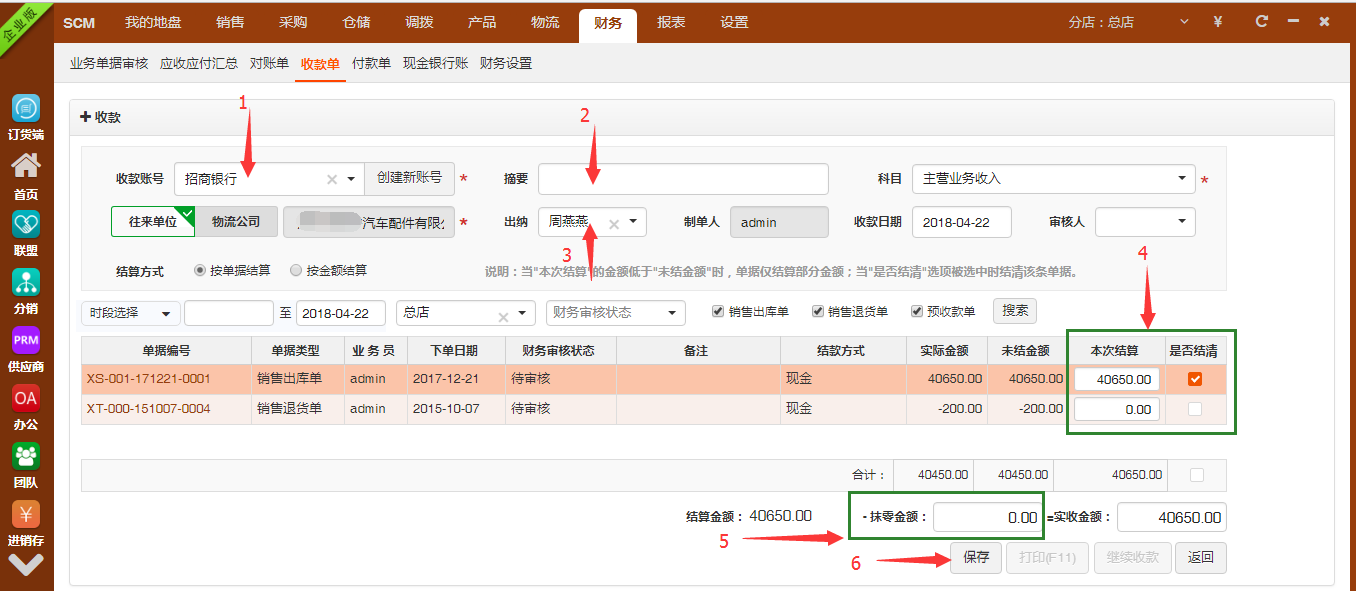Open the 分销 distribution icon
Viewport: 1356px width, 591px height.
coord(26,282)
